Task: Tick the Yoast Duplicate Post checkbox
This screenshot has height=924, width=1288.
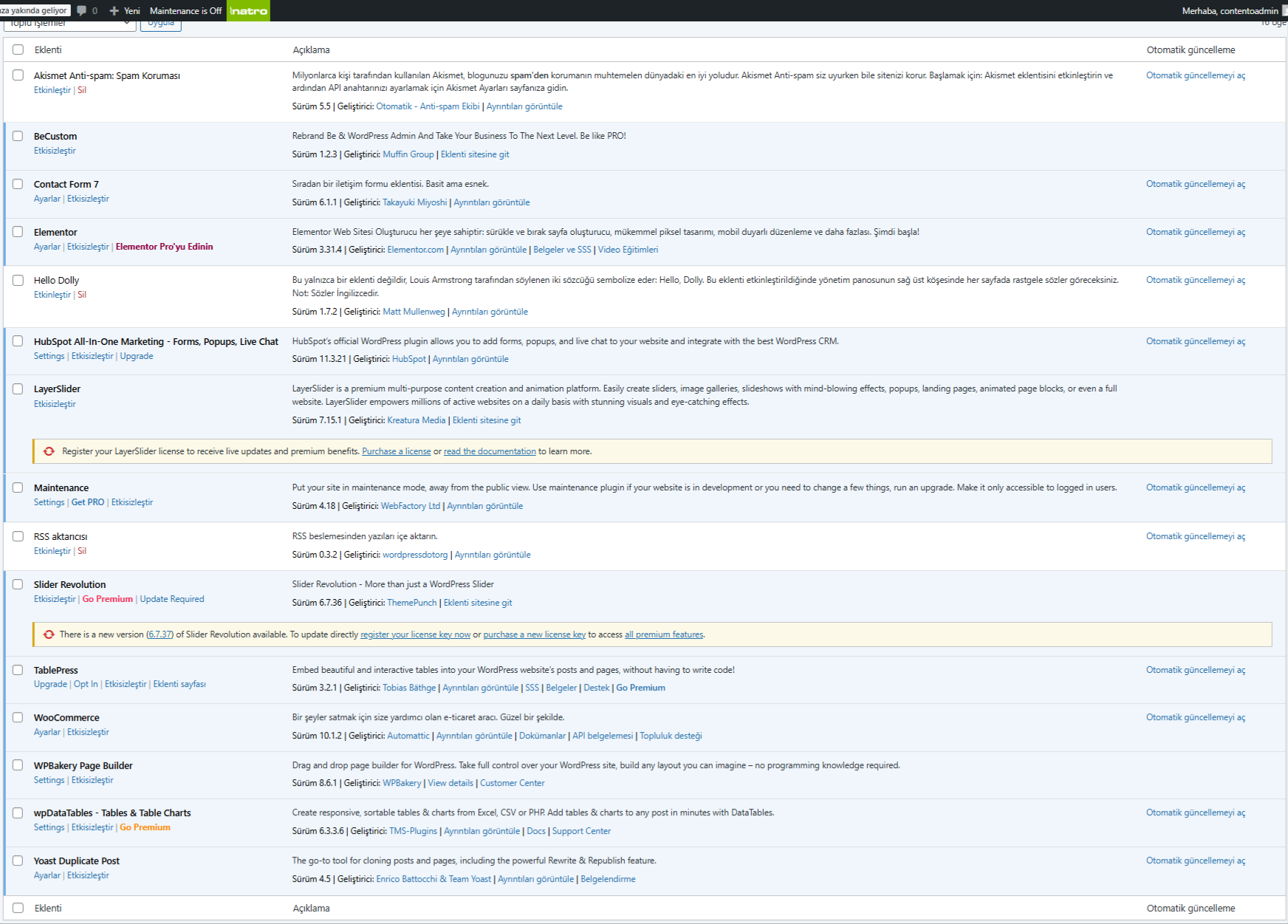Action: pyautogui.click(x=18, y=860)
